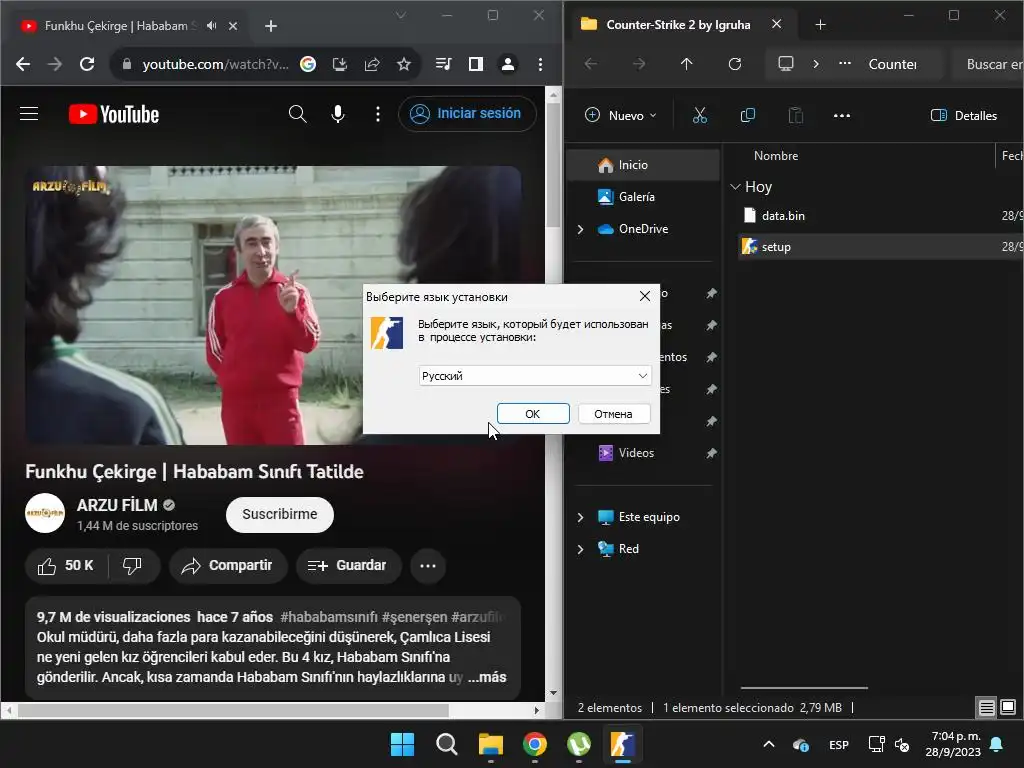Viewport: 1024px width, 768px height.
Task: Dislike the video
Action: click(133, 566)
